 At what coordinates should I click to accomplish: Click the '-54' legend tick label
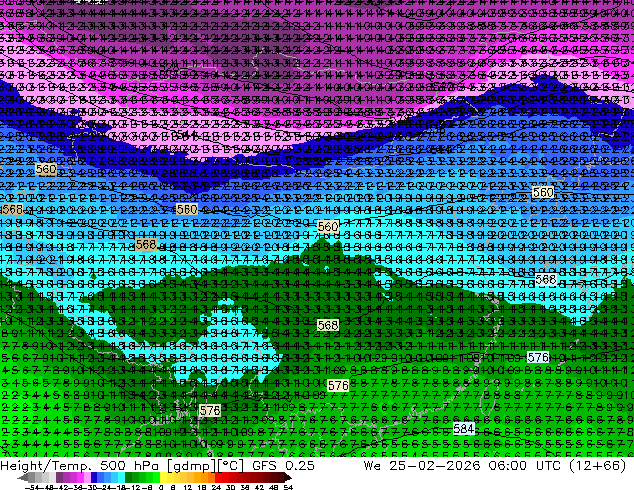point(32,487)
